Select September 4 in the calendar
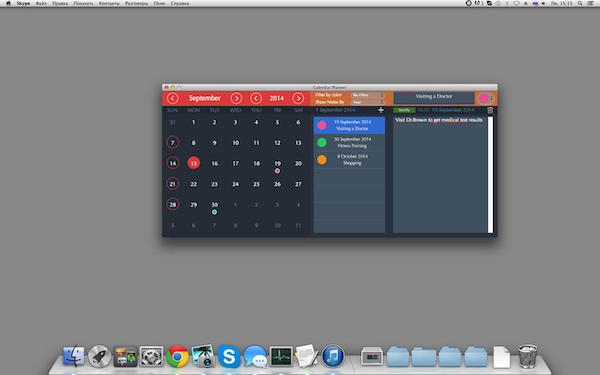Screen dimensions: 600x375 256,122
